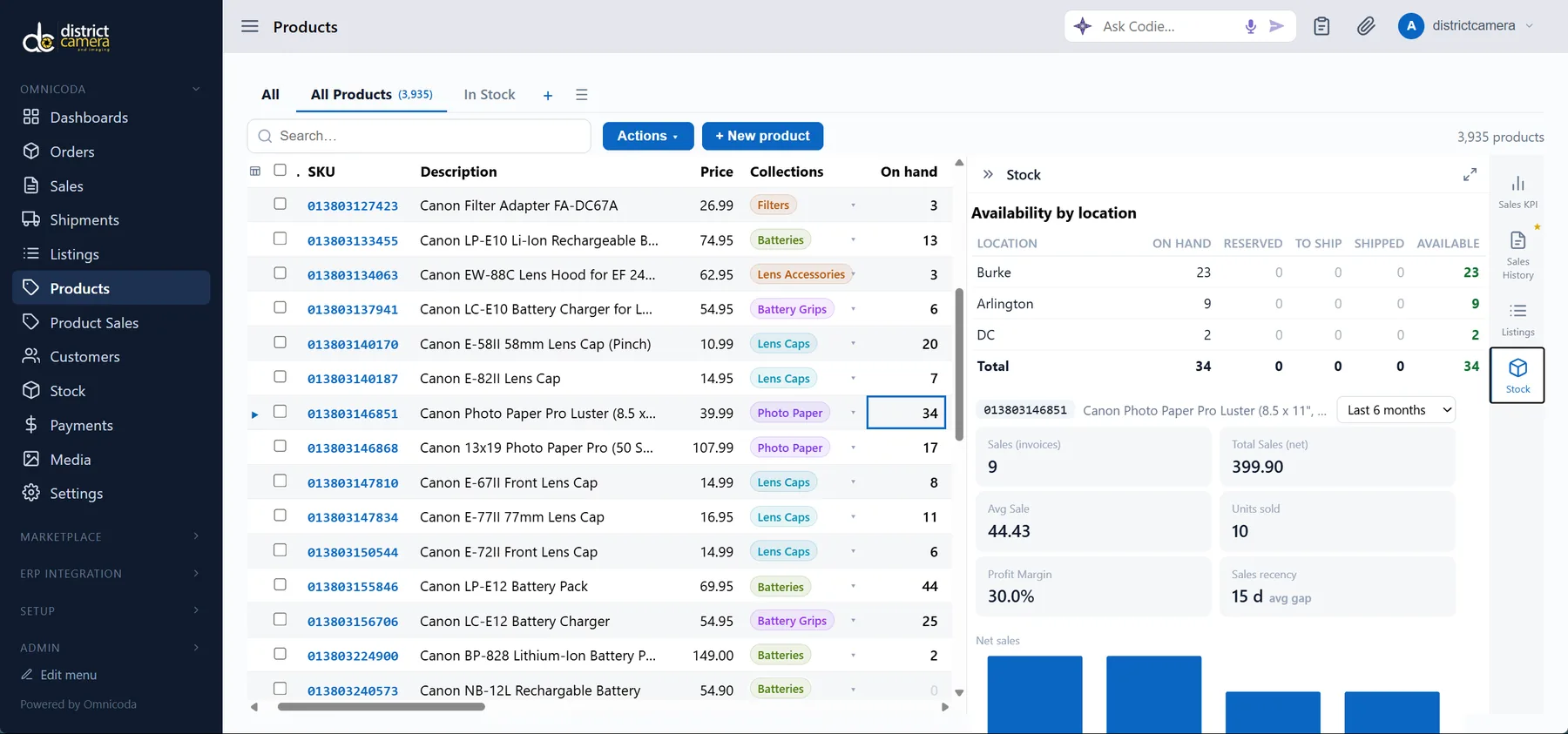Expand the ADMIN sidebar section
This screenshot has width=1568, height=734.
(x=111, y=648)
